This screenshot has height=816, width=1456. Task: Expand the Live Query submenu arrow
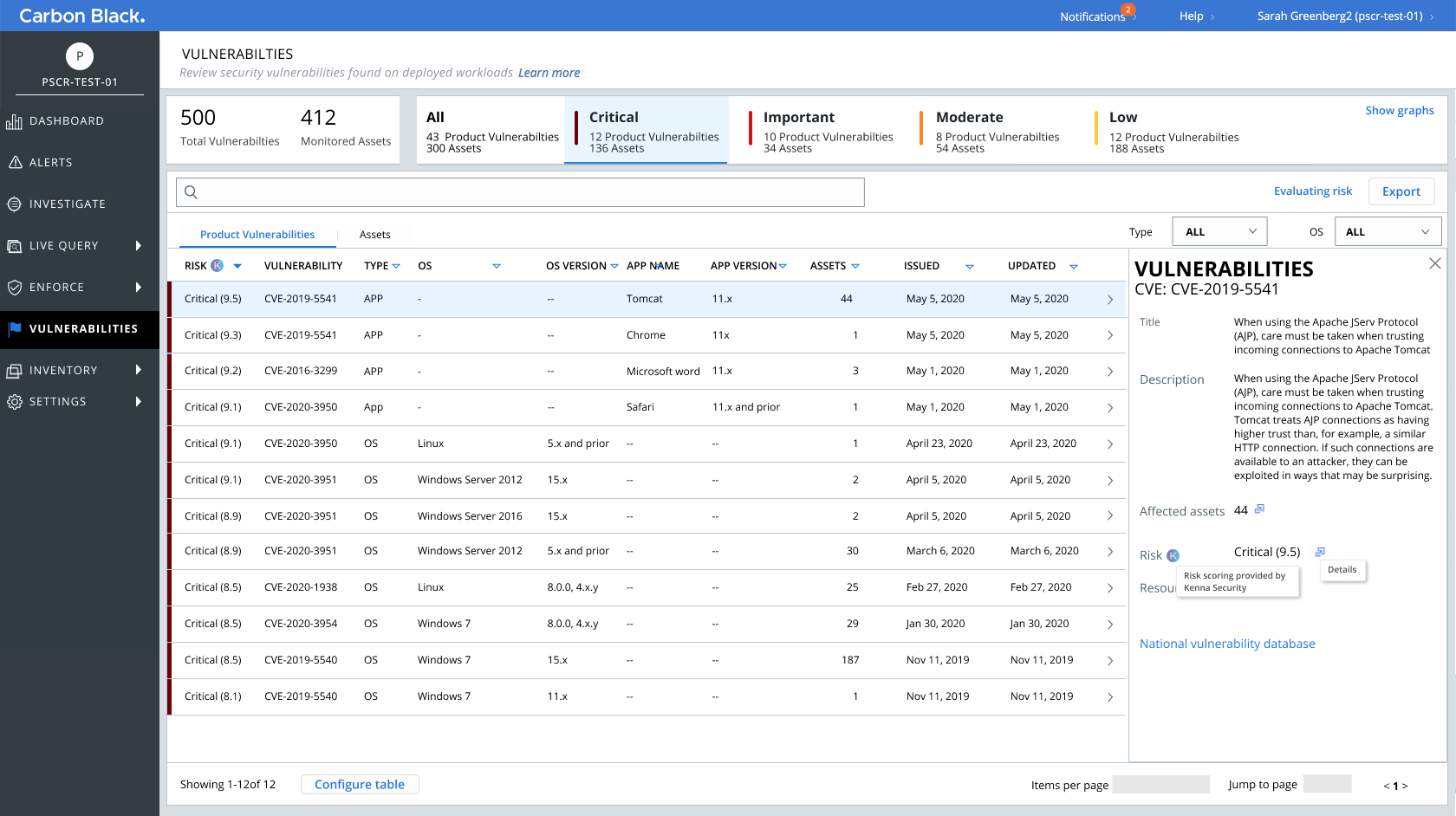[139, 246]
